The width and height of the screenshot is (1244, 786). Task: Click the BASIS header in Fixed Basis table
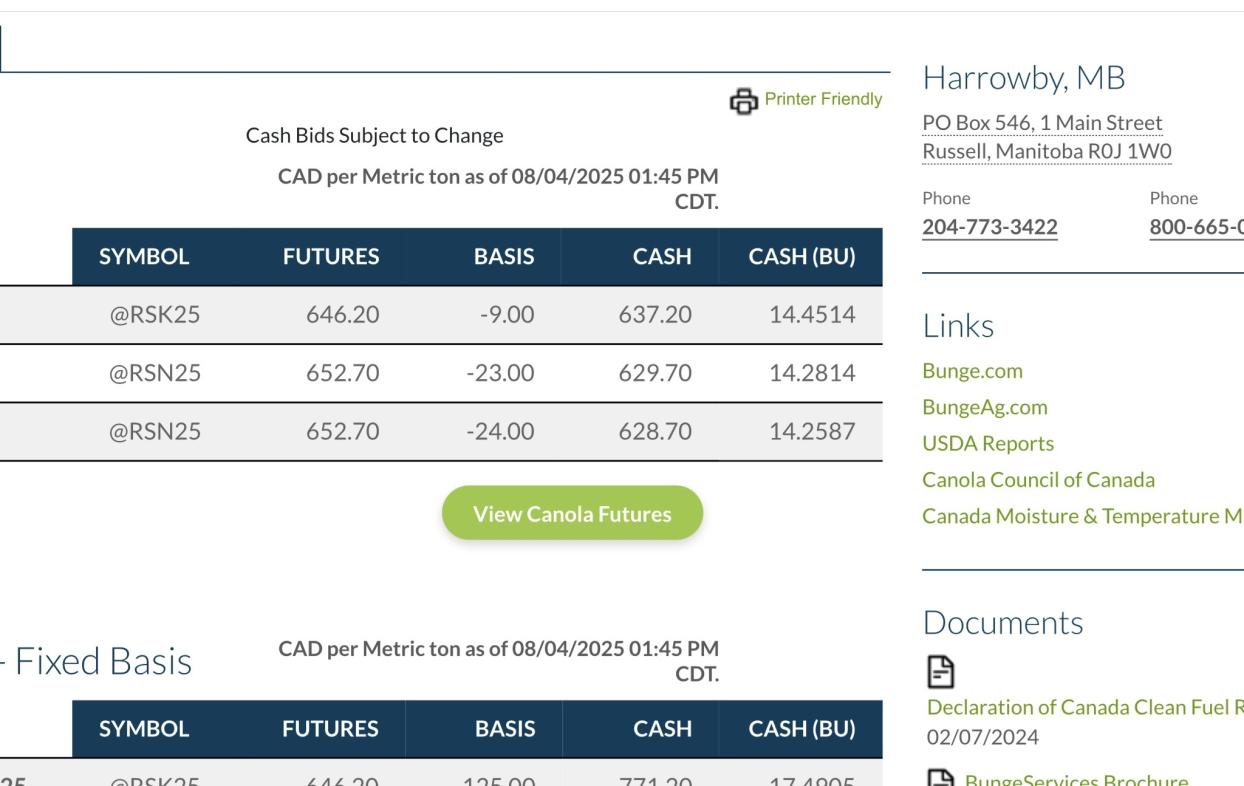coord(504,729)
